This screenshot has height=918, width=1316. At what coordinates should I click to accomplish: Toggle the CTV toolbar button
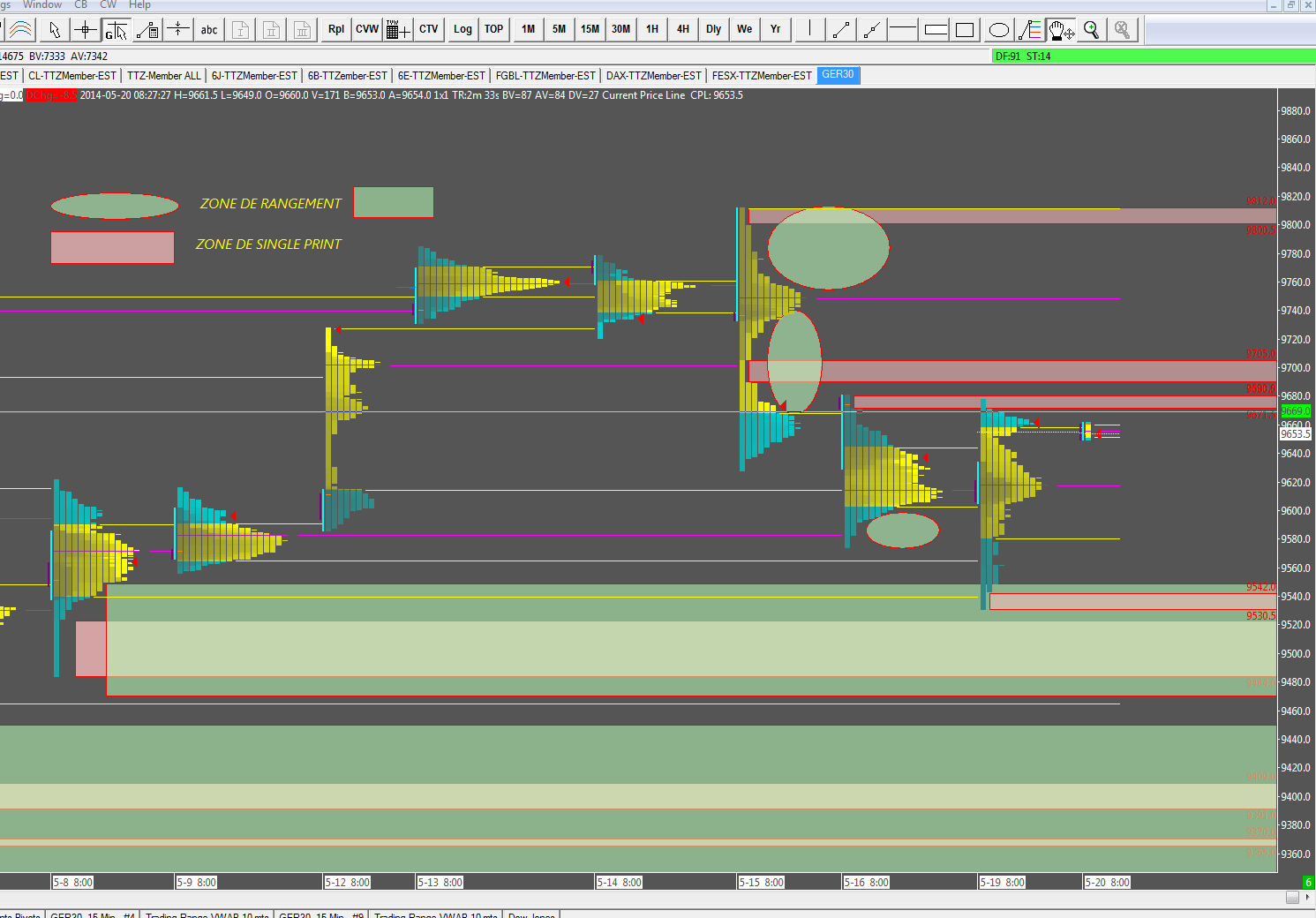pyautogui.click(x=429, y=30)
